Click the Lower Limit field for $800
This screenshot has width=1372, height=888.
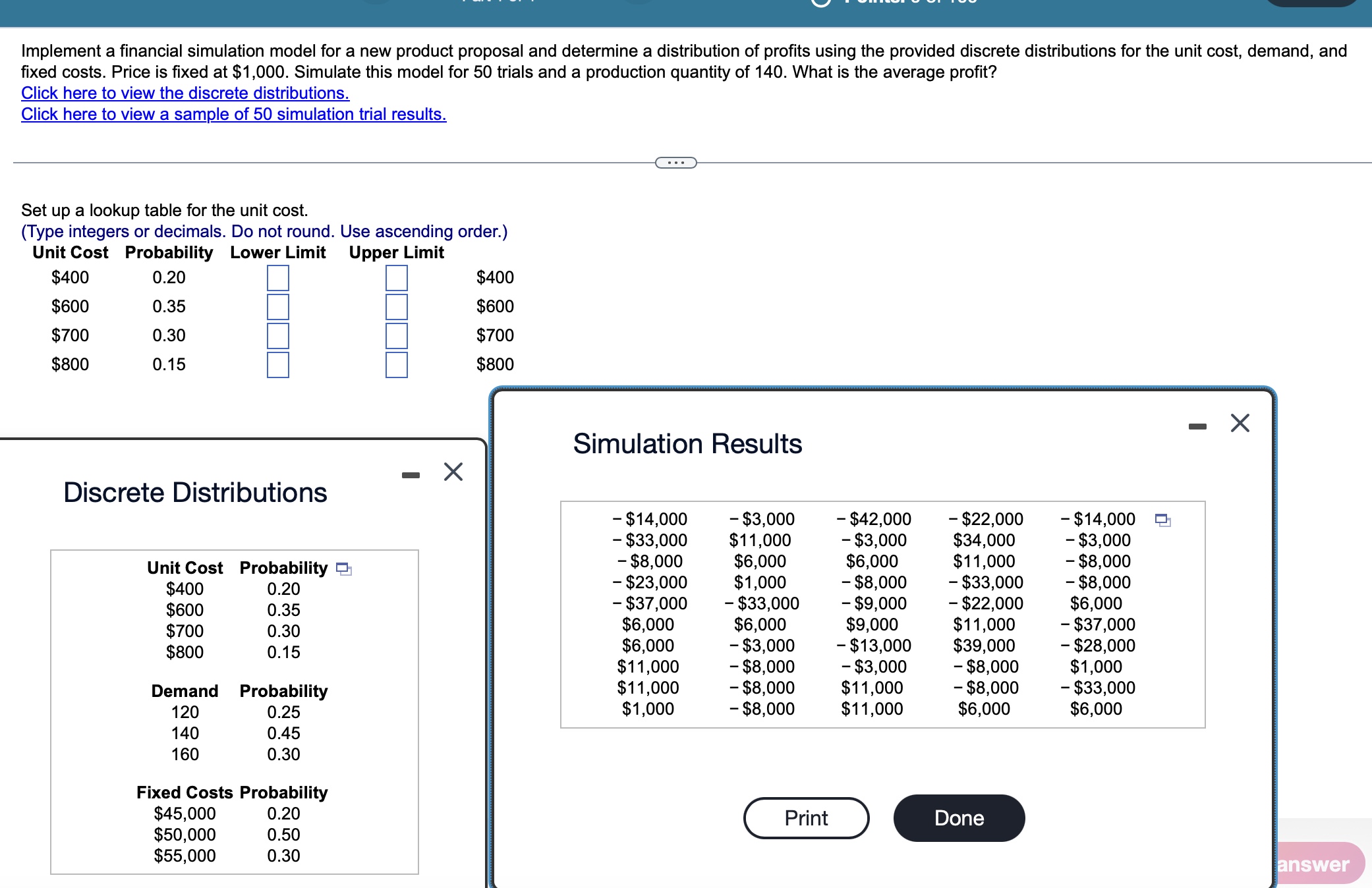point(277,364)
